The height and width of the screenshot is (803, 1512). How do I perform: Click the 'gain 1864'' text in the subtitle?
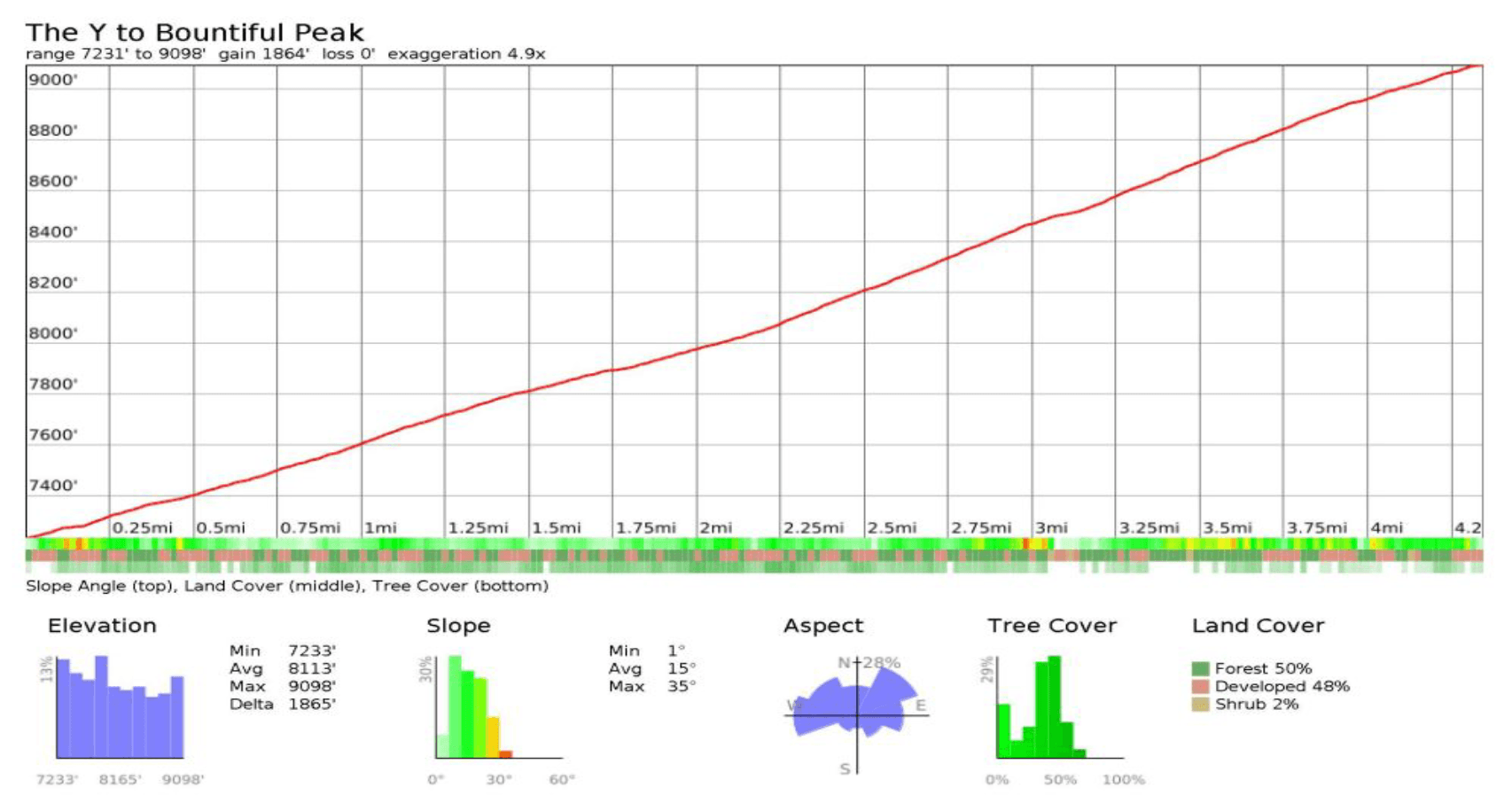tap(264, 54)
